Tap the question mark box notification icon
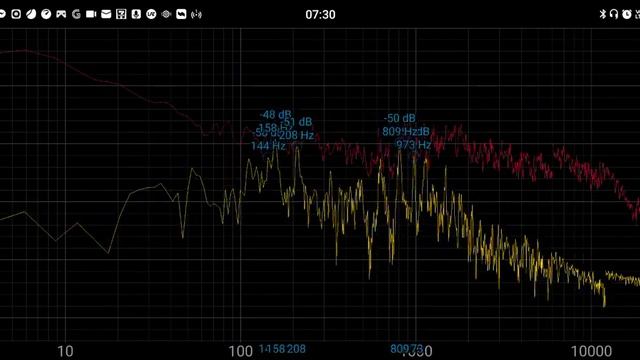640x360 pixels. point(121,14)
